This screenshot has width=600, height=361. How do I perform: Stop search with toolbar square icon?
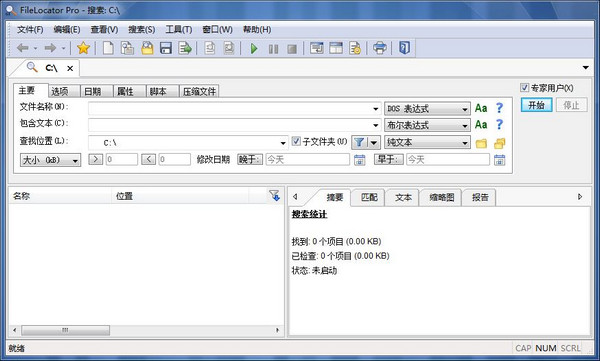pos(292,49)
